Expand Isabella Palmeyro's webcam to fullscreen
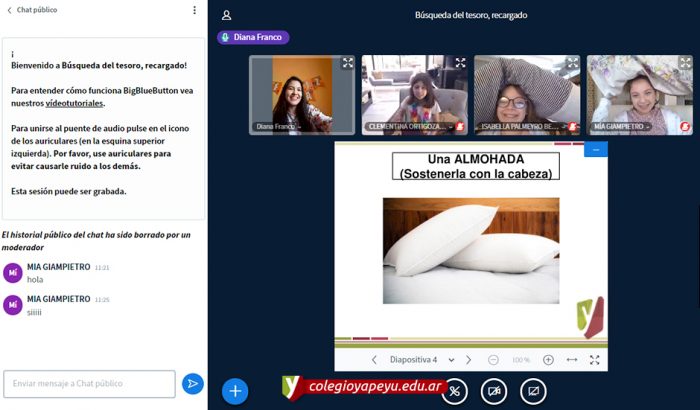The width and height of the screenshot is (700, 410). pos(572,63)
